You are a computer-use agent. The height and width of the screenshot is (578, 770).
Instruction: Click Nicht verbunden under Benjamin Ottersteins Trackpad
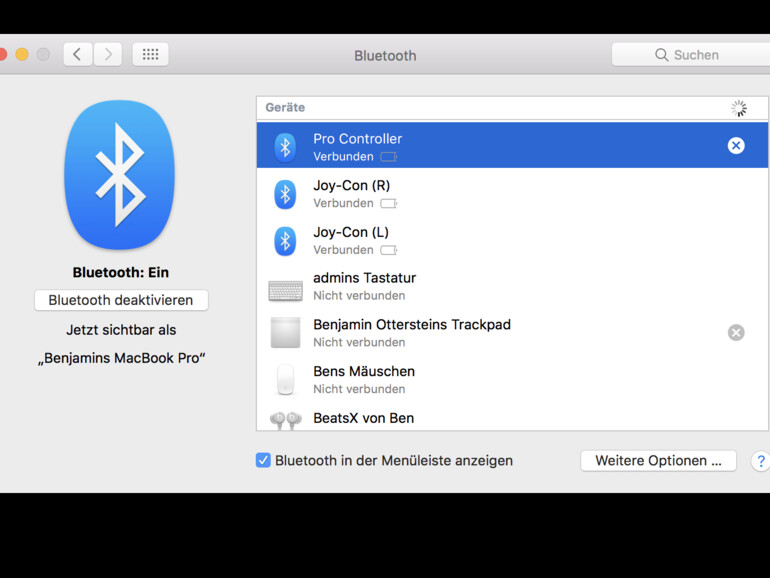pos(359,342)
